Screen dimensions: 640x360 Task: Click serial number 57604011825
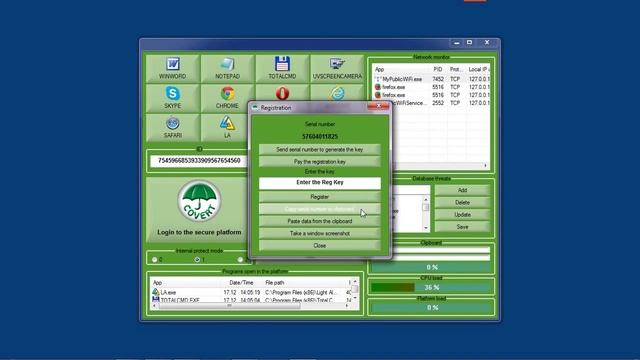pos(320,136)
